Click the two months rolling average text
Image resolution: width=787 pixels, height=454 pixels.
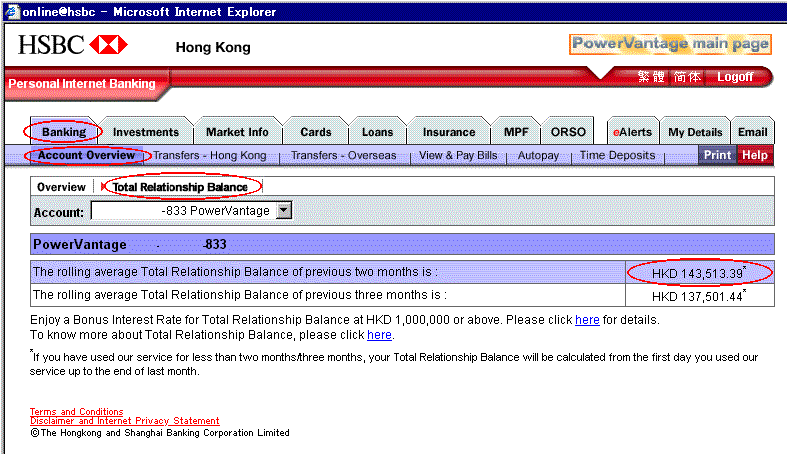click(x=235, y=272)
